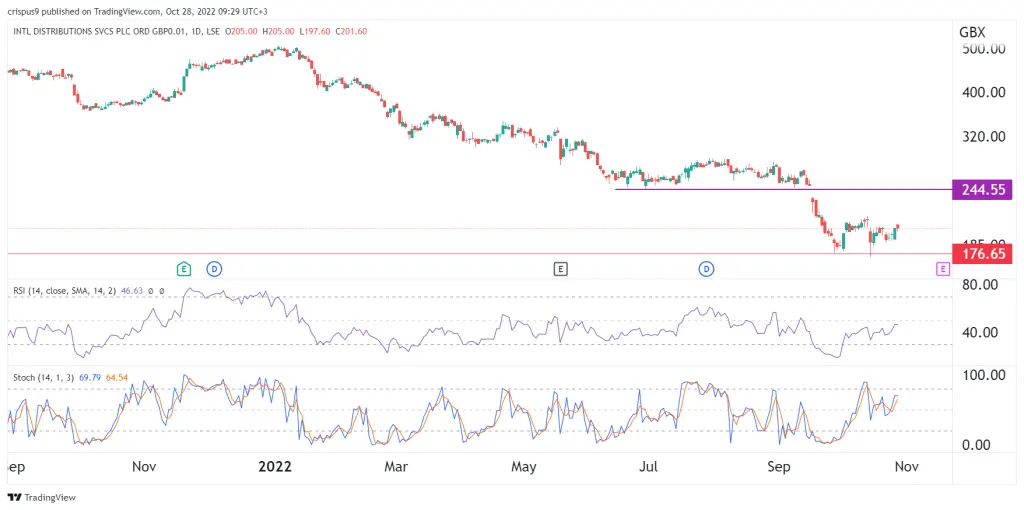
Task: Click the purple horizontal support line
Action: click(783, 189)
